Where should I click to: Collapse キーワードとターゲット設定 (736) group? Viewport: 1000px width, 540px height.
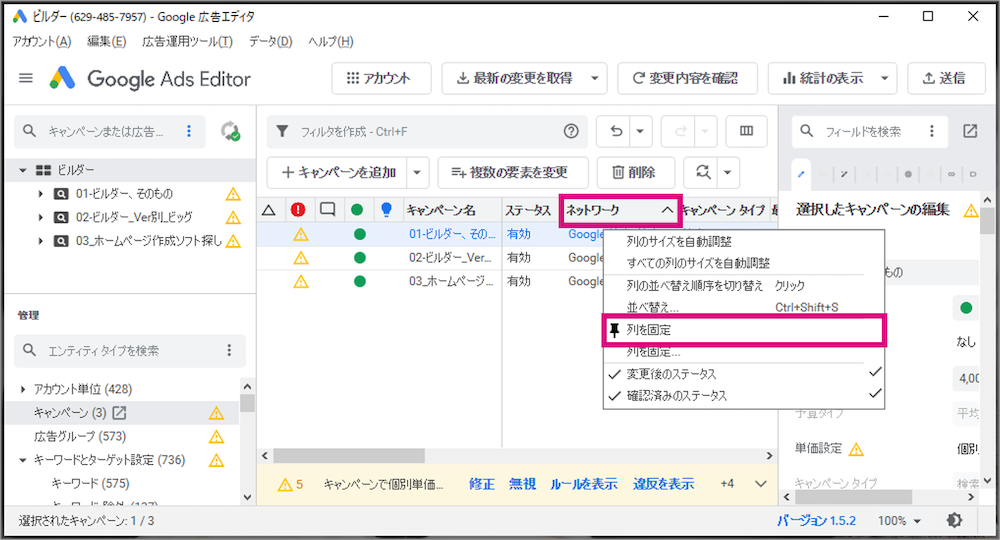tap(23, 460)
